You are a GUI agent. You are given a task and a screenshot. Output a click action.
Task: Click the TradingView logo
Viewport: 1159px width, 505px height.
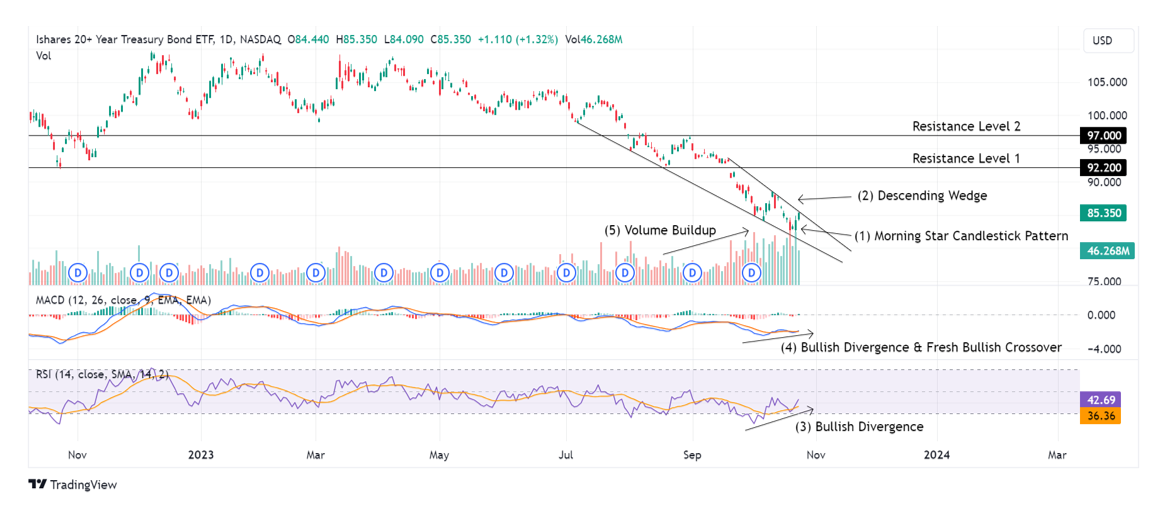coord(72,485)
